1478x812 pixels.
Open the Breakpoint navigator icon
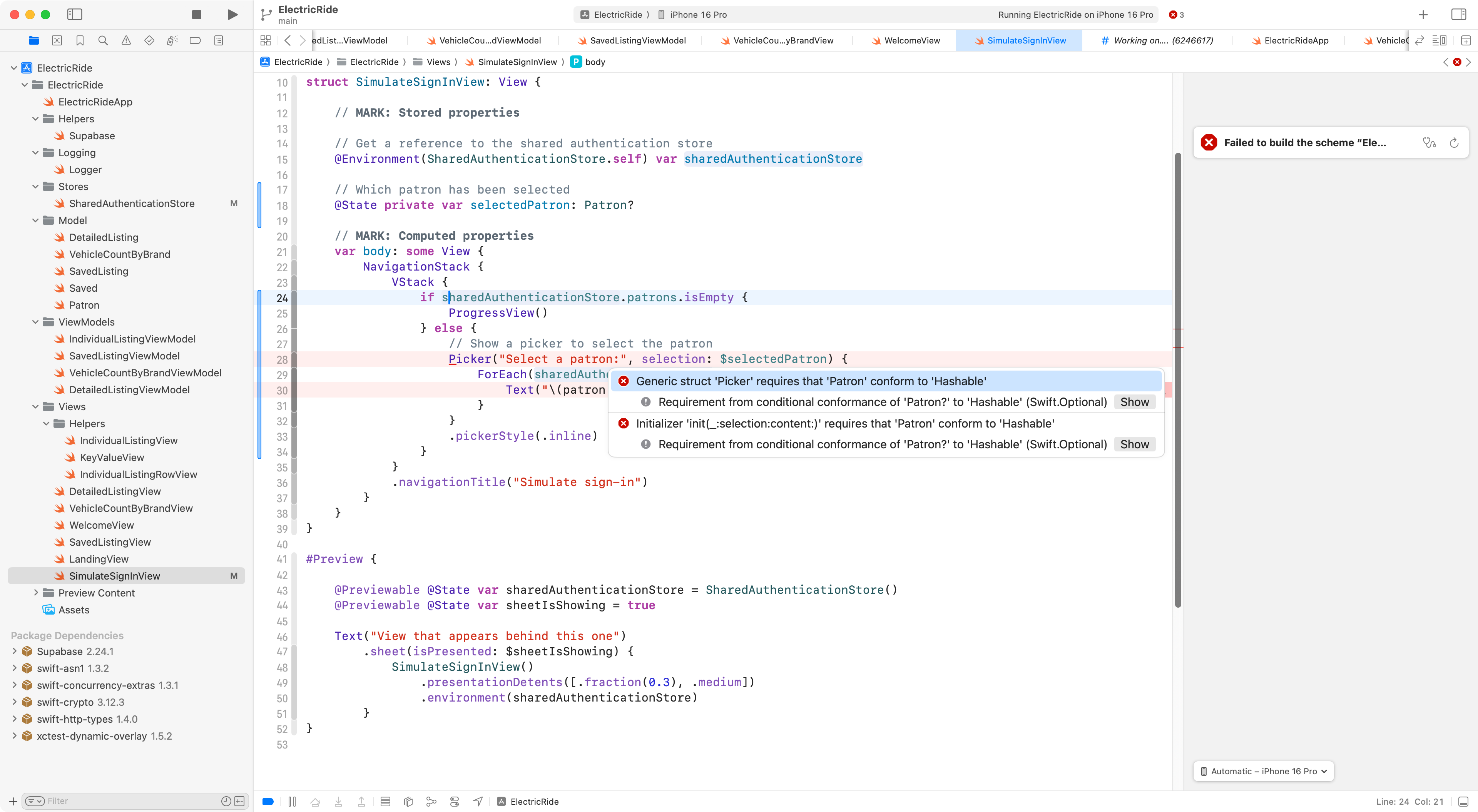pos(195,41)
